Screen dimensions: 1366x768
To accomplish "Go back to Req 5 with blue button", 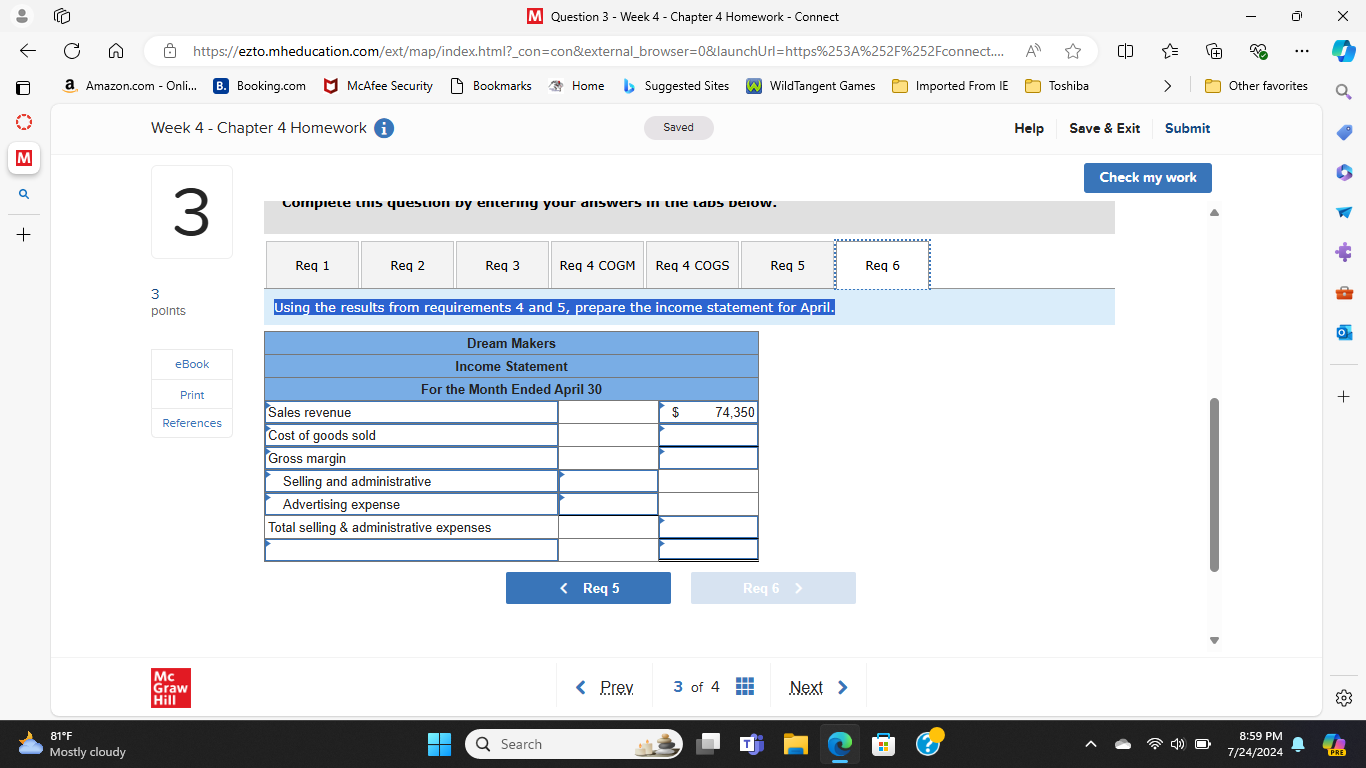I will (588, 588).
